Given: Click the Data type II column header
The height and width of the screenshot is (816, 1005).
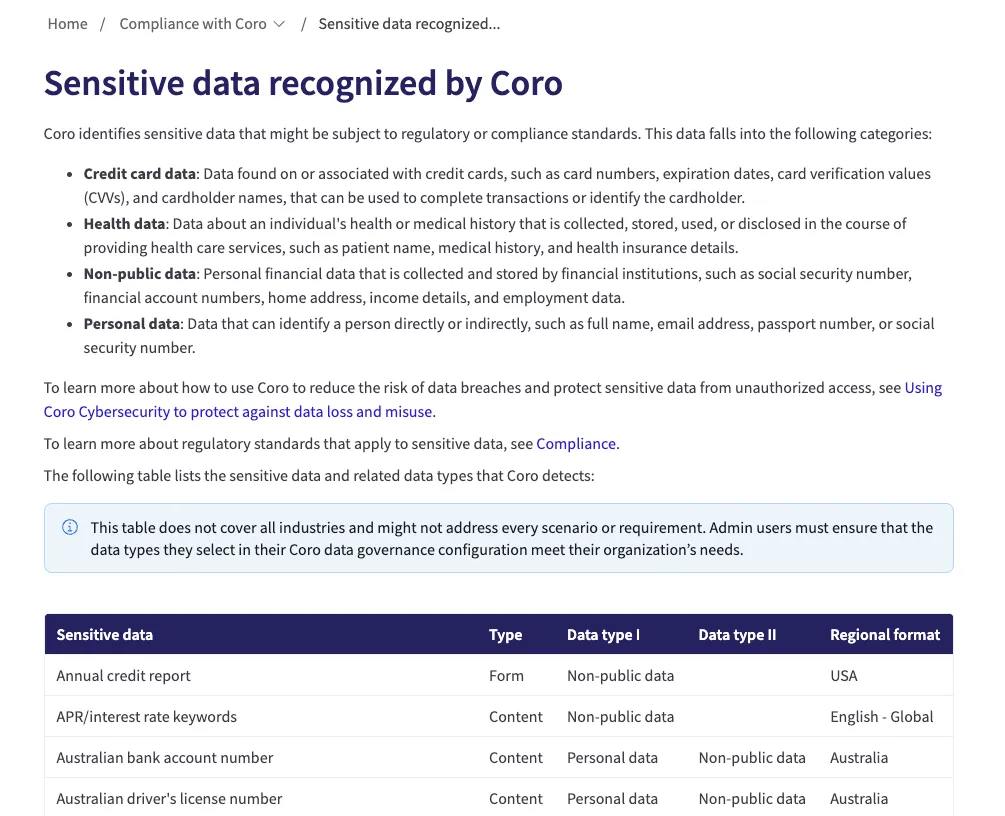Looking at the screenshot, I should point(737,635).
